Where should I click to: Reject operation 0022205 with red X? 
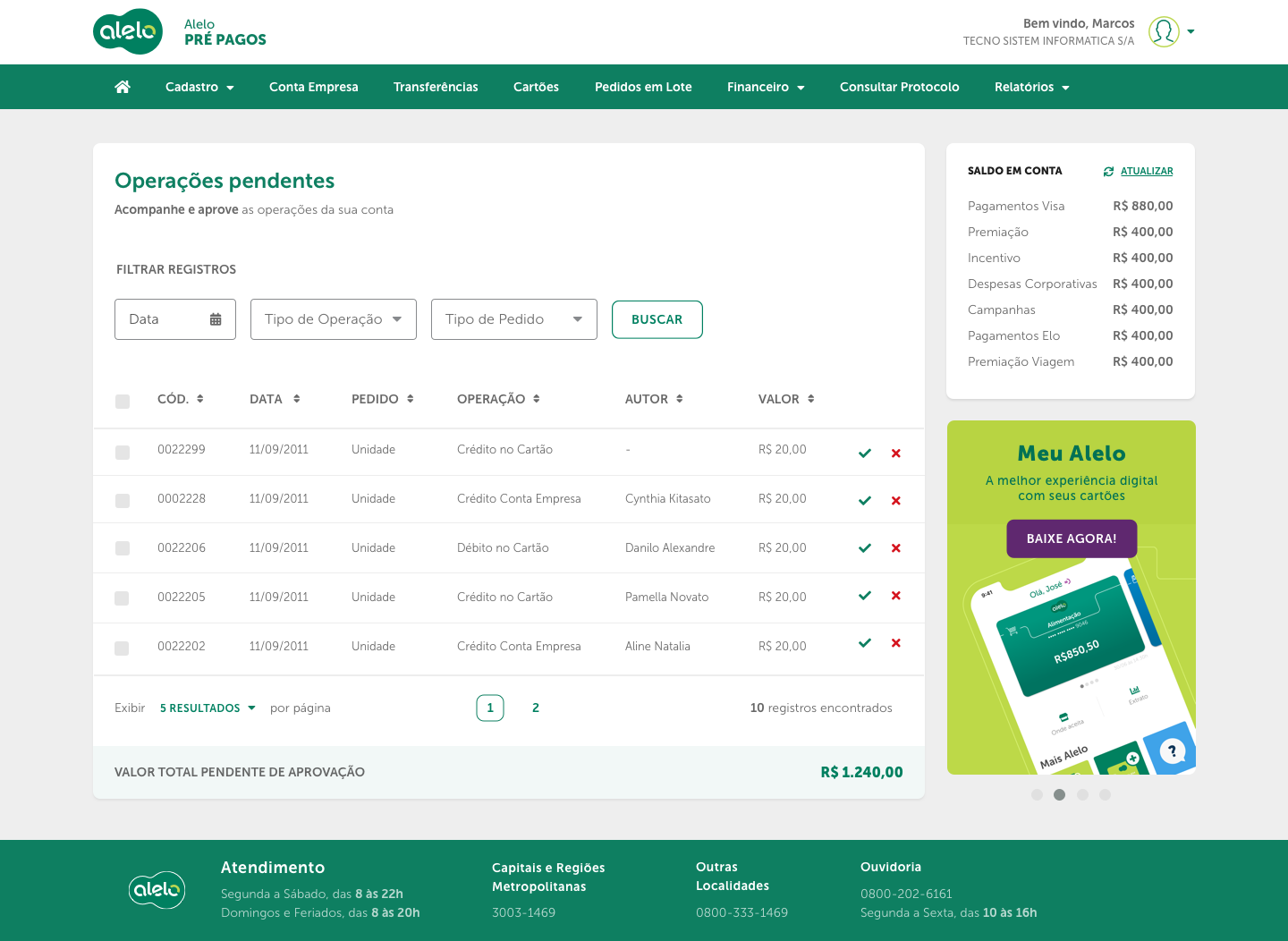(895, 596)
